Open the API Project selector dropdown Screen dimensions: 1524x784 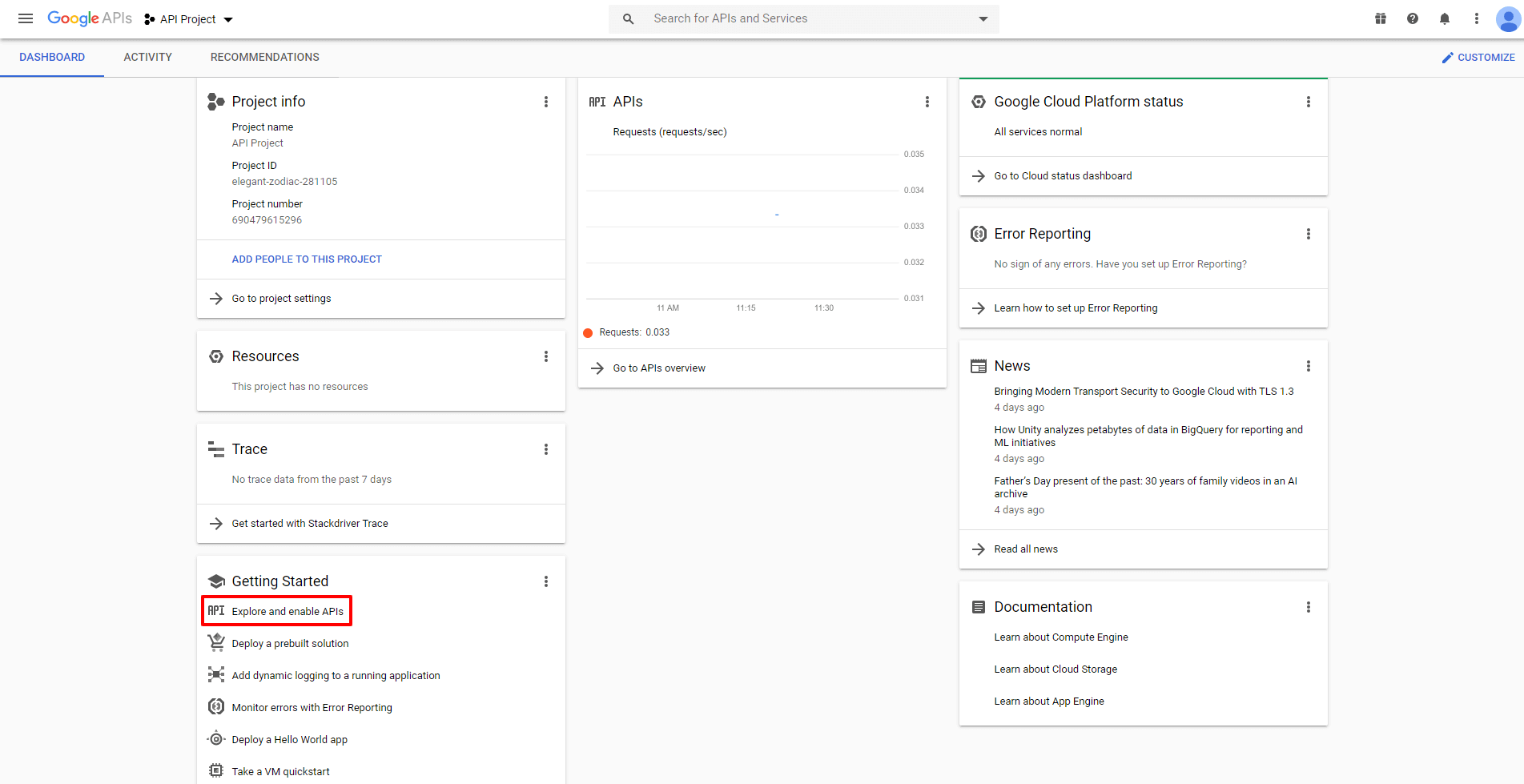pos(188,19)
